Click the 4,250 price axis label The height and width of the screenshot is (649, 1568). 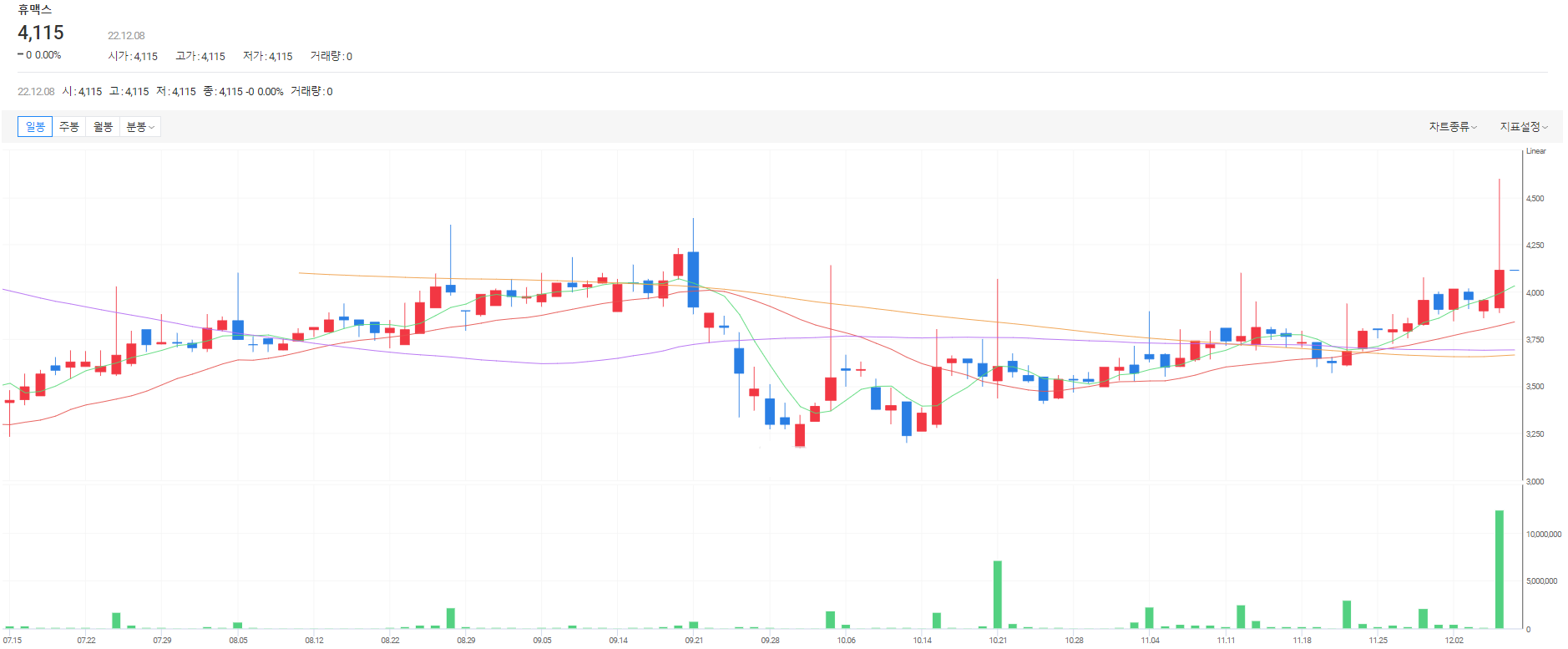click(x=1535, y=246)
